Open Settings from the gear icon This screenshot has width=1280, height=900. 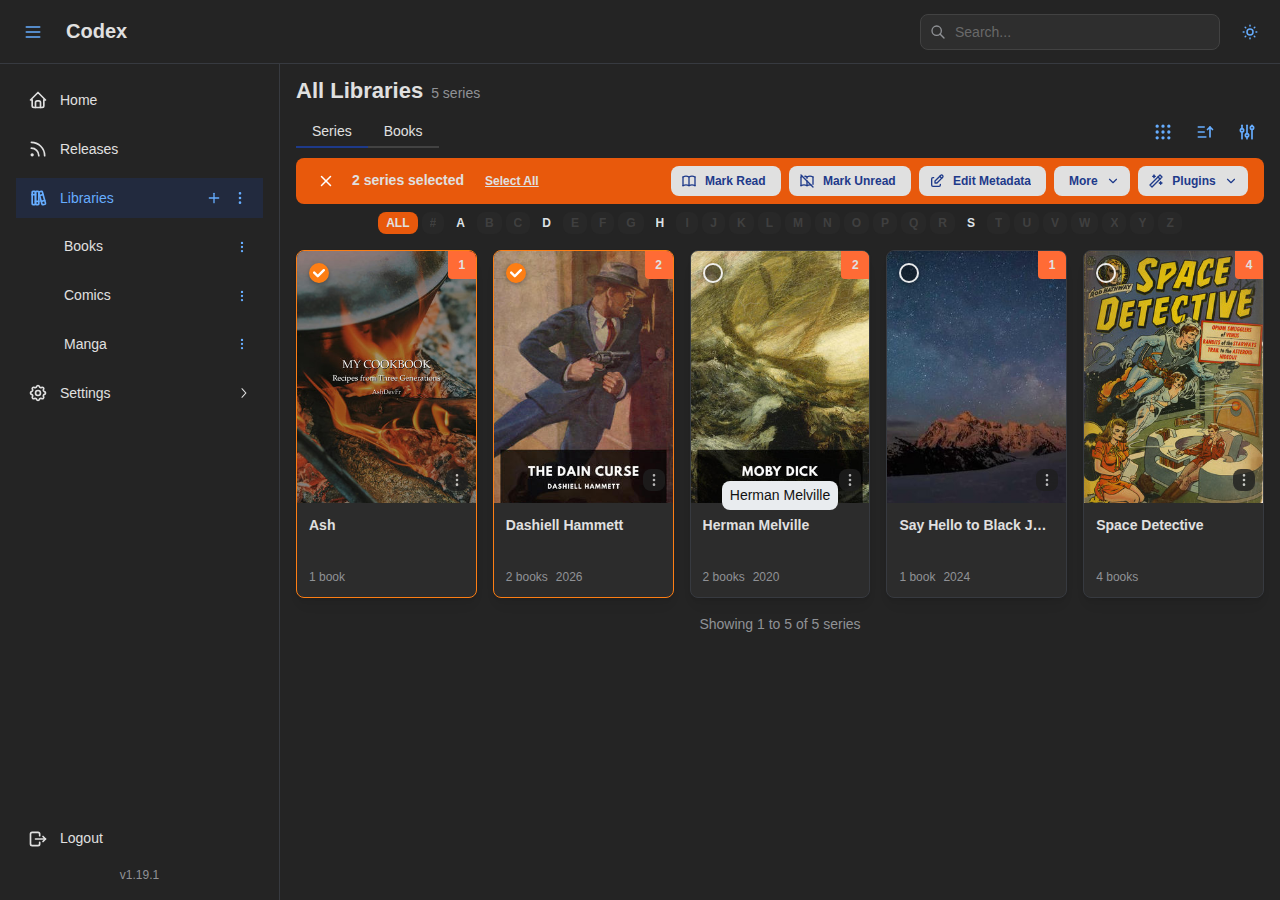[38, 393]
